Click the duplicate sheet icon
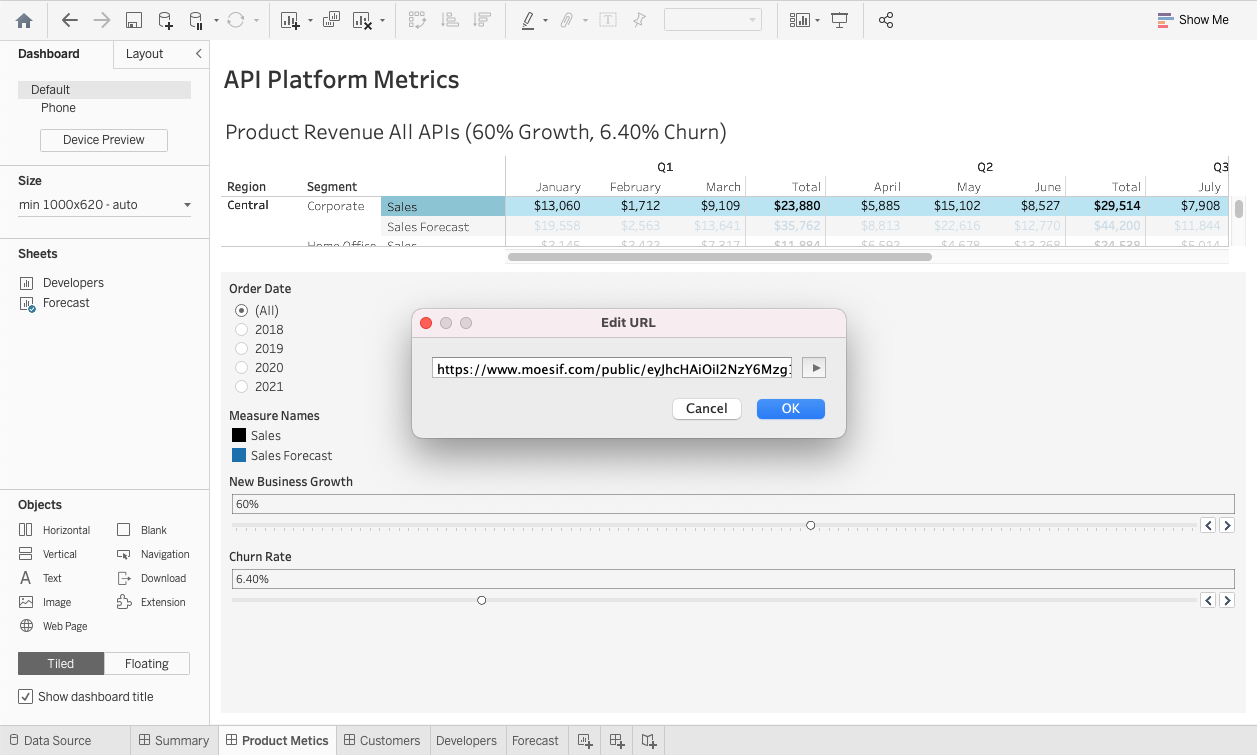Viewport: 1257px width, 755px height. click(x=331, y=20)
